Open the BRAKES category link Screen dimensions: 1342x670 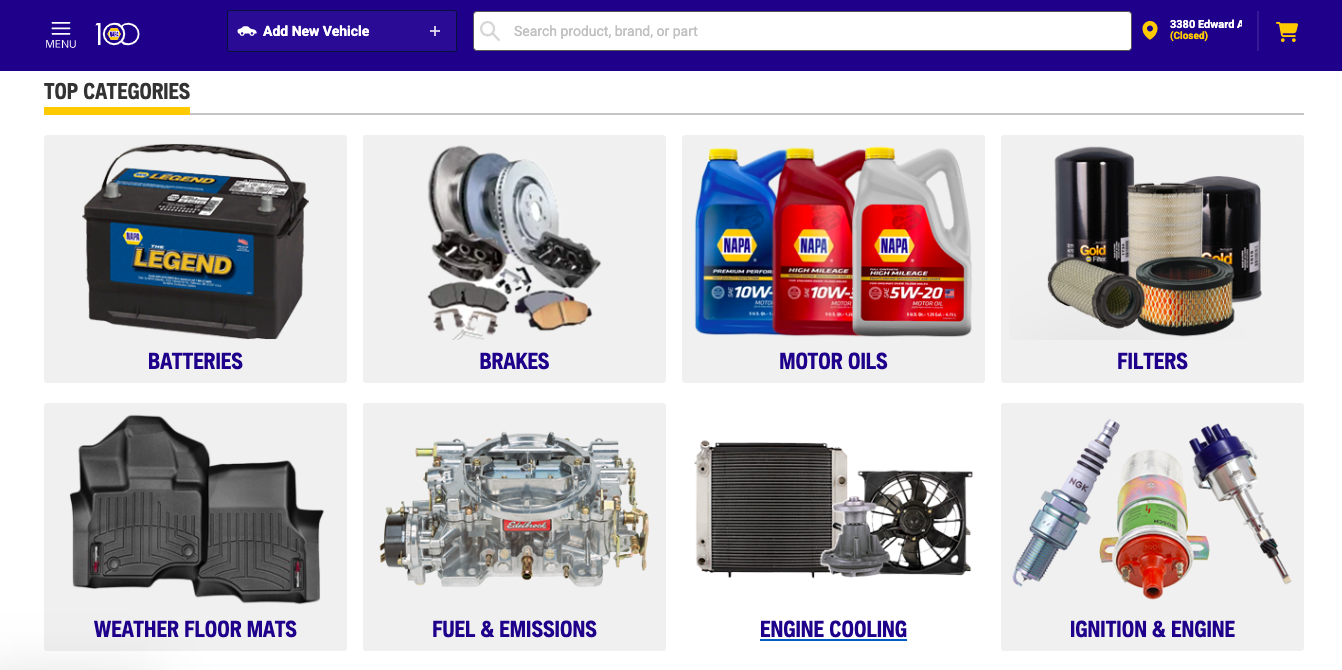pos(514,361)
